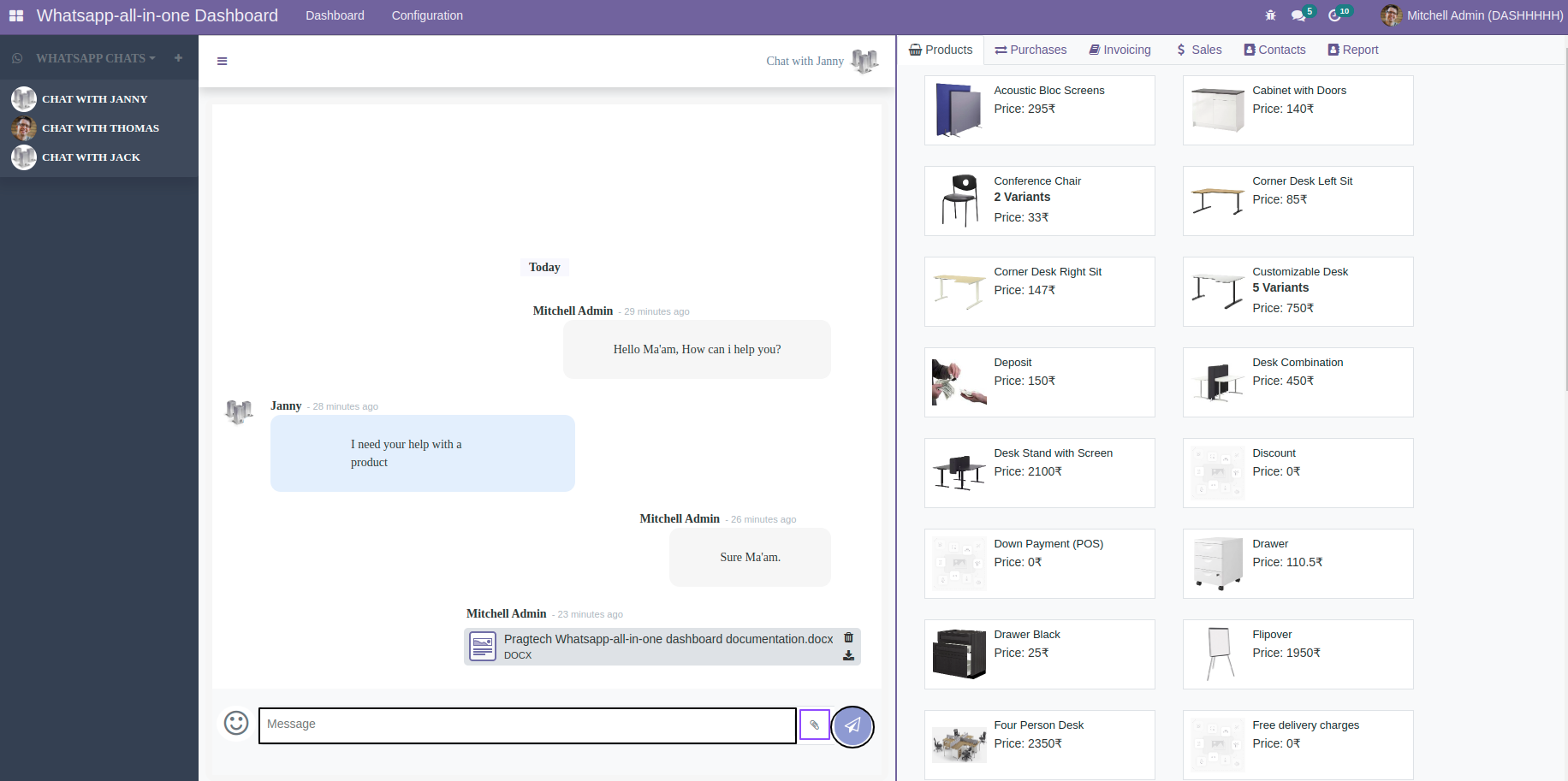Click the Chat with Janny header label
The image size is (1568, 781).
click(x=805, y=61)
